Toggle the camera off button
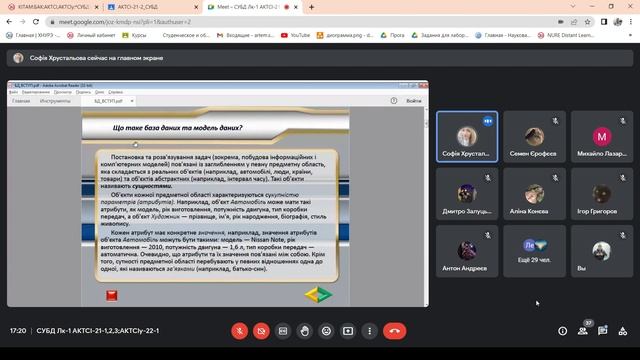Screen dimensions: 640x360 (x=261, y=331)
